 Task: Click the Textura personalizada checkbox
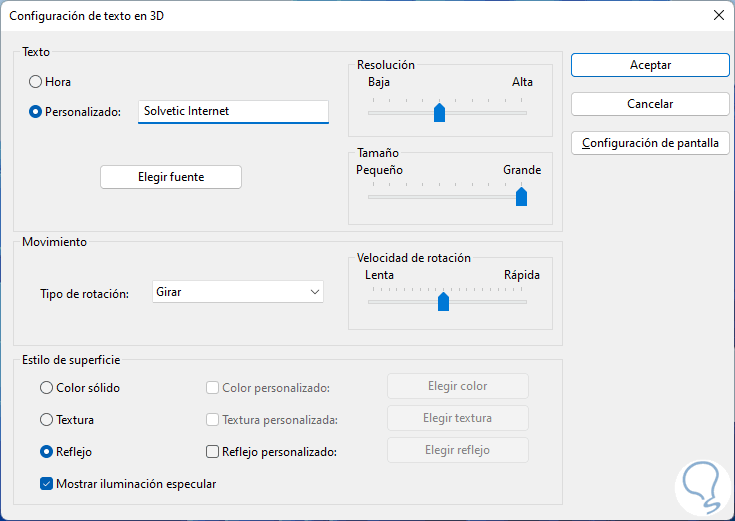point(212,420)
